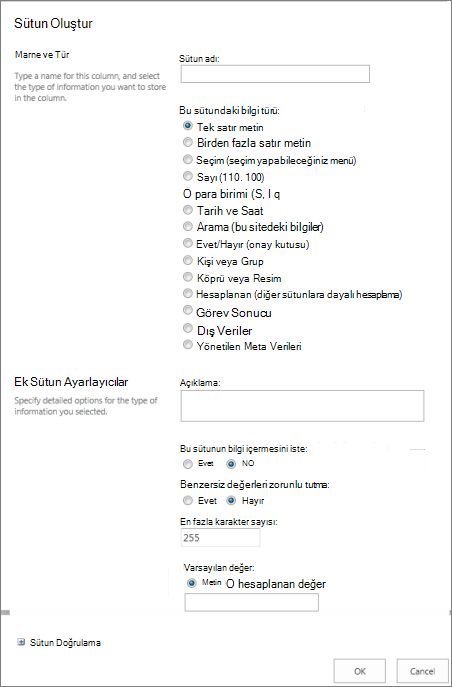Click the Sütun Doğrulama link
Image resolution: width=452 pixels, height=687 pixels.
(65, 643)
